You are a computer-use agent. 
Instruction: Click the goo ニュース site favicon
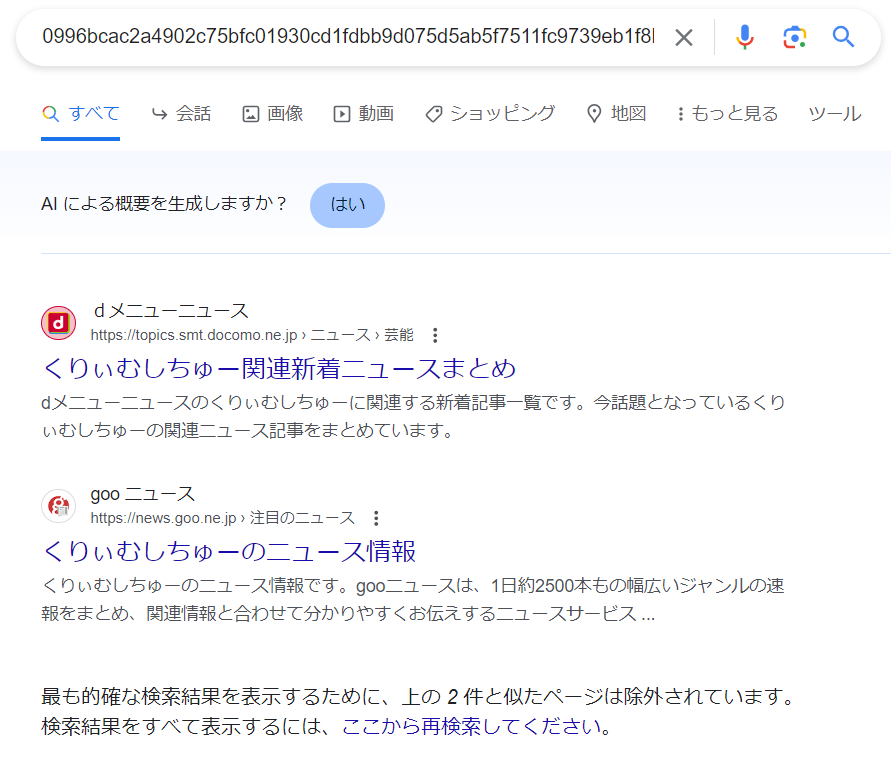[59, 506]
